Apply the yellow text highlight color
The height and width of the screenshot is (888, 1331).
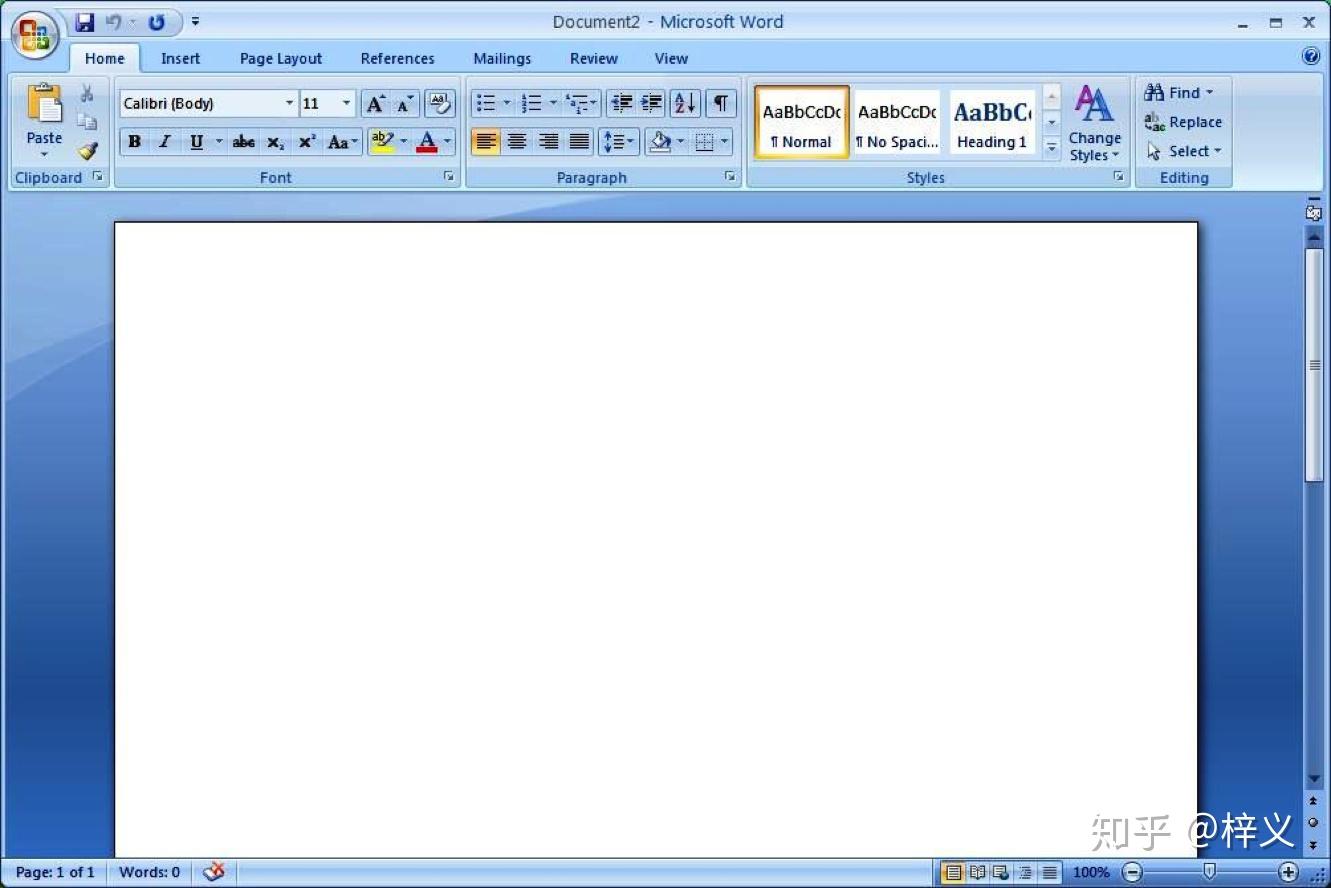(x=382, y=142)
